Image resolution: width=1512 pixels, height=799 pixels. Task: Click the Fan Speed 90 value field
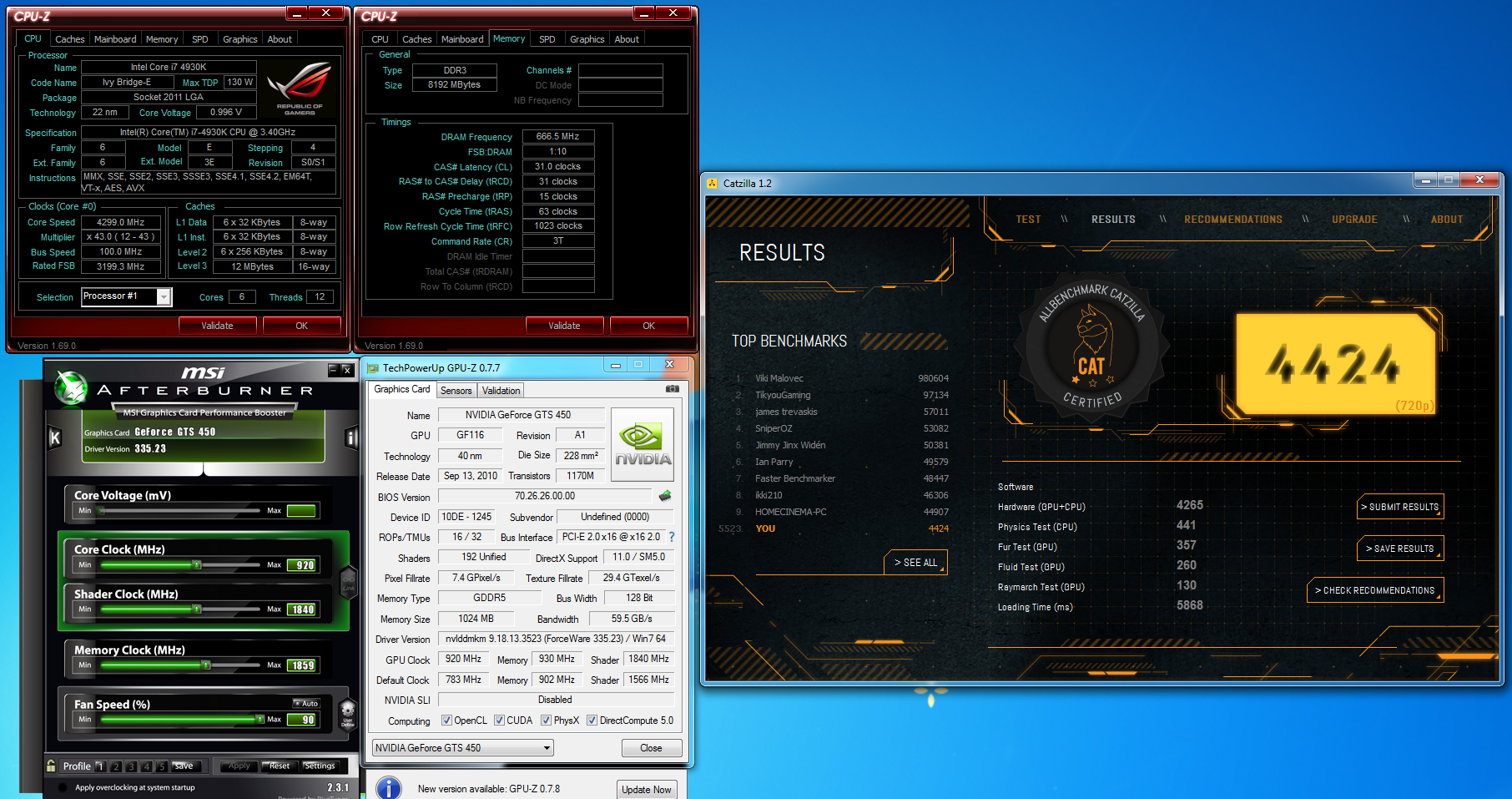click(301, 720)
